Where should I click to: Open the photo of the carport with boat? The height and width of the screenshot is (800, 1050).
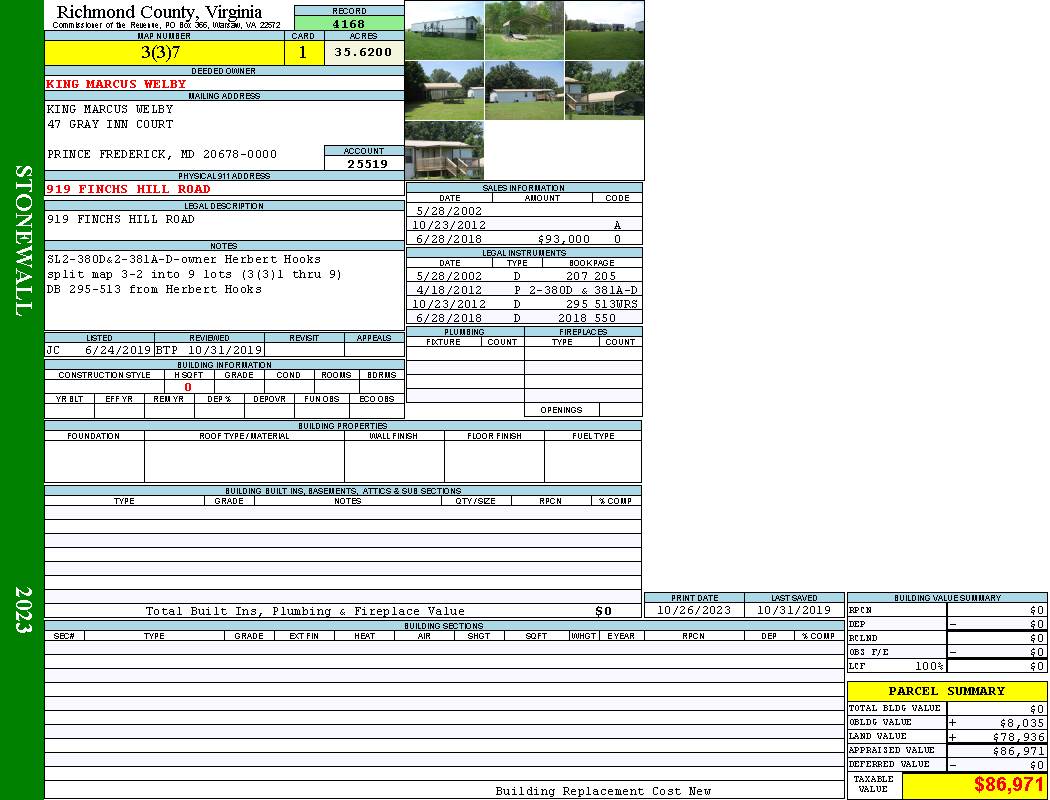pyautogui.click(x=524, y=30)
